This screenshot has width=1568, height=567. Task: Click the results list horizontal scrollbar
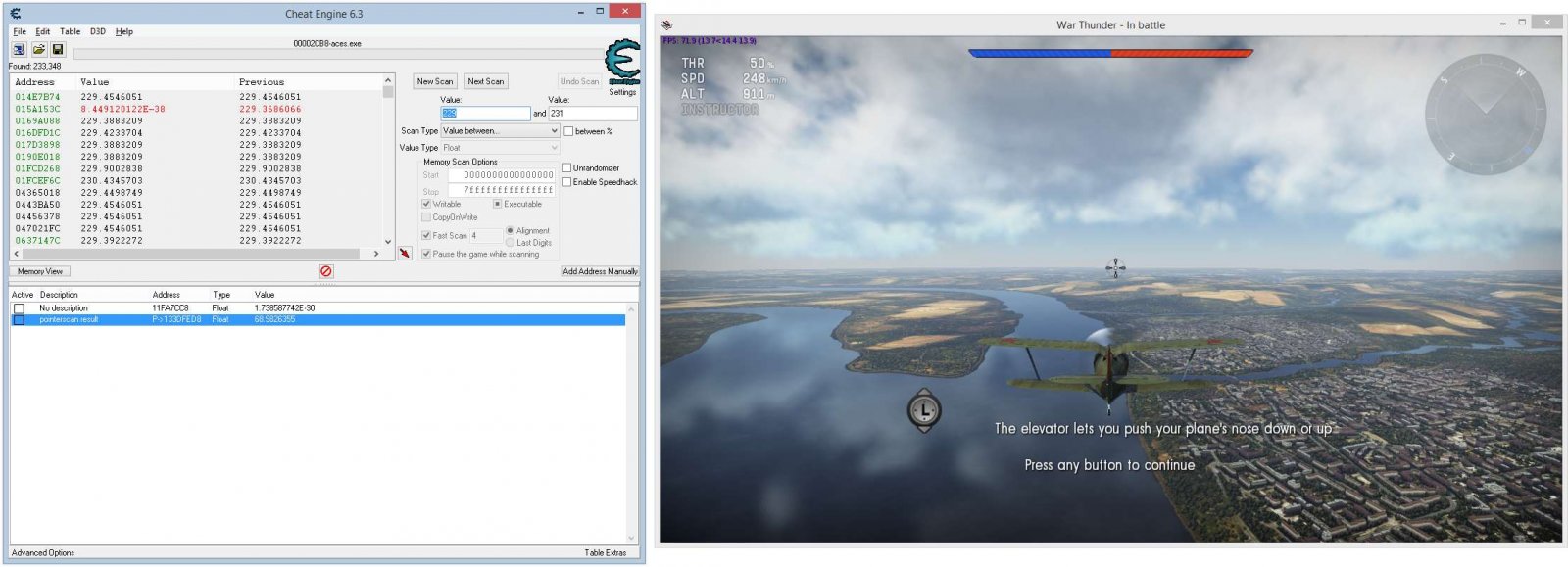197,254
